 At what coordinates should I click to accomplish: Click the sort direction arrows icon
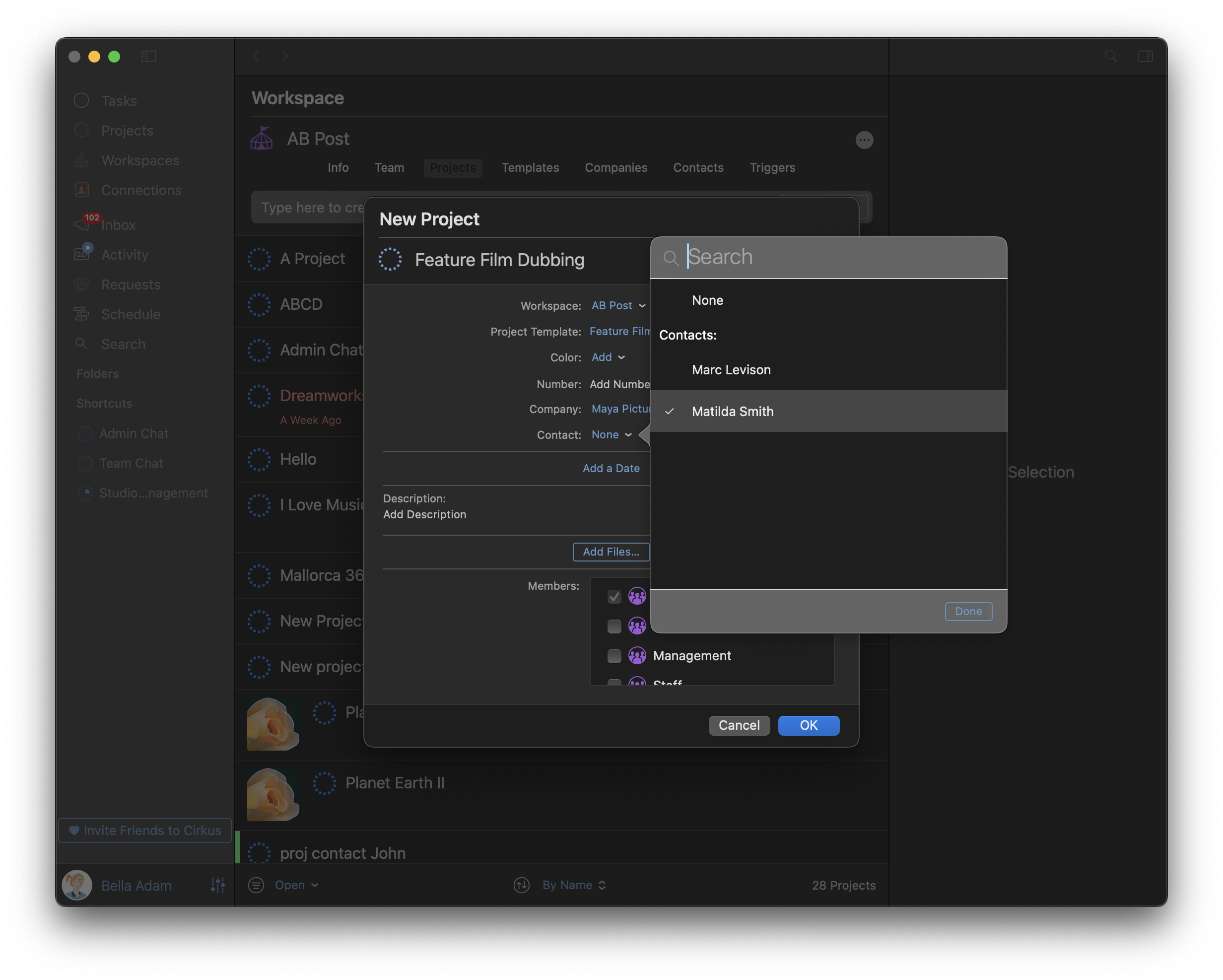[521, 885]
